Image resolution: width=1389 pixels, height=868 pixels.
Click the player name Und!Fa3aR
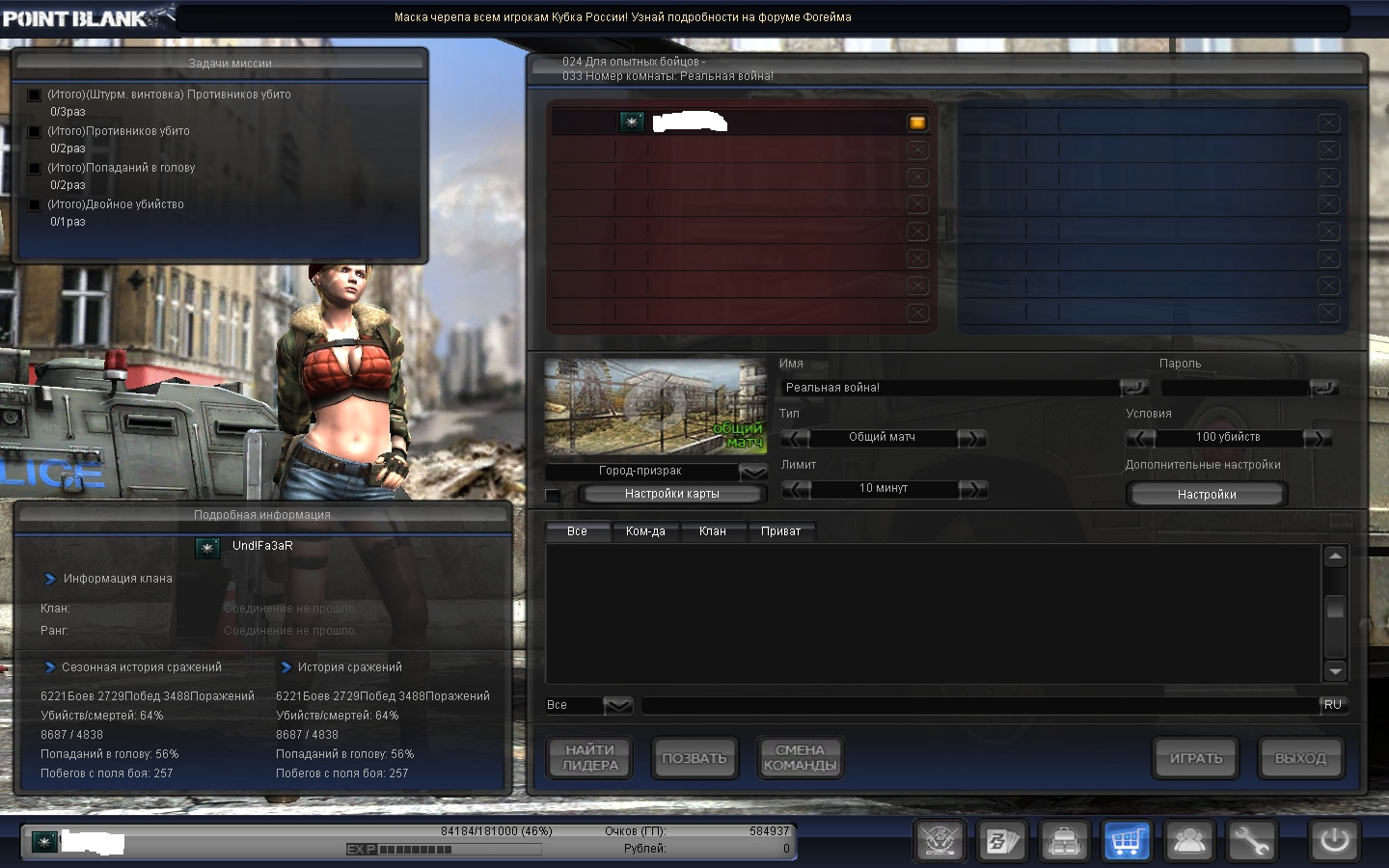[x=262, y=546]
